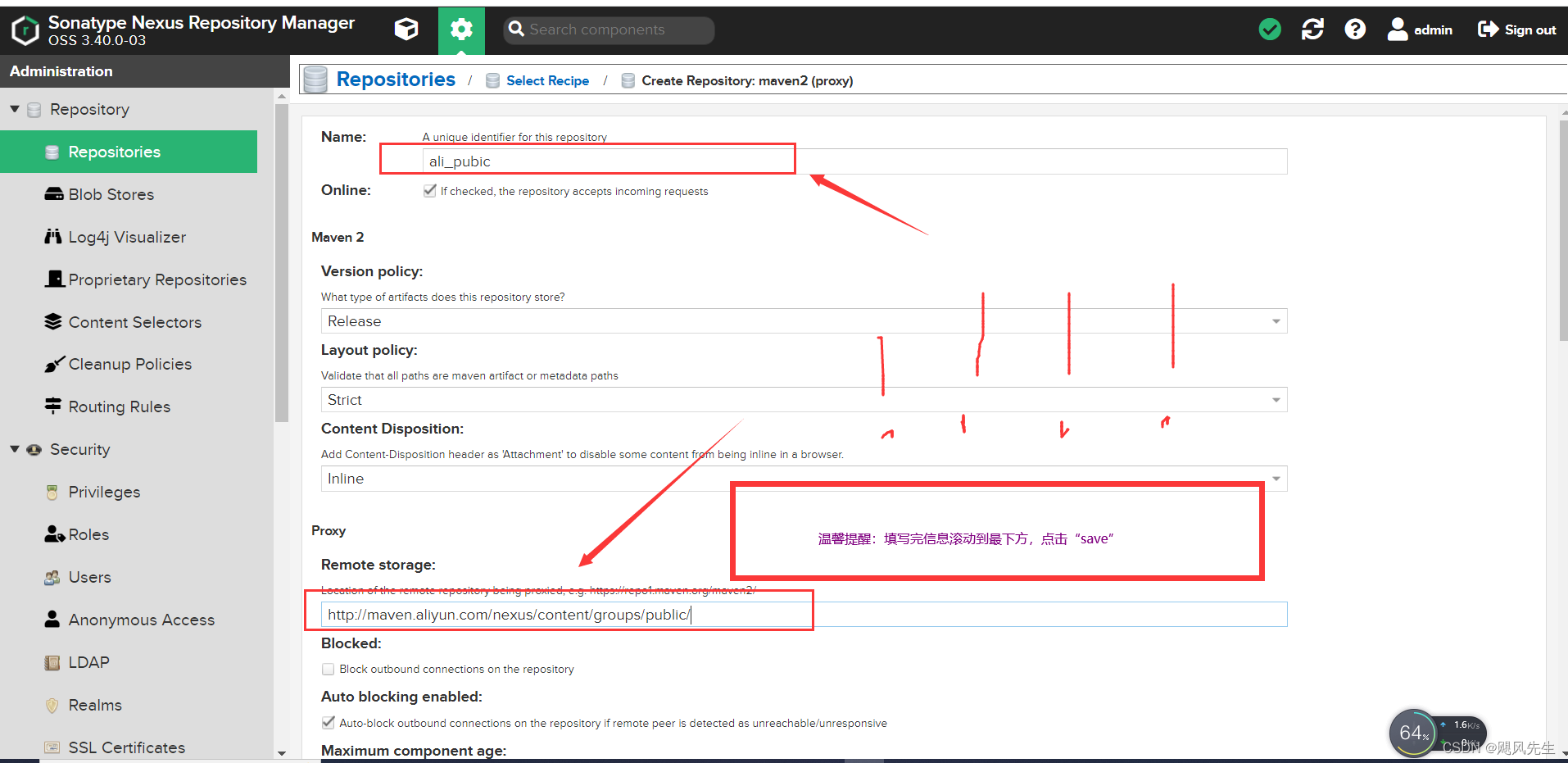Click the Privileges medal icon
Viewport: 1568px width, 763px height.
[52, 492]
